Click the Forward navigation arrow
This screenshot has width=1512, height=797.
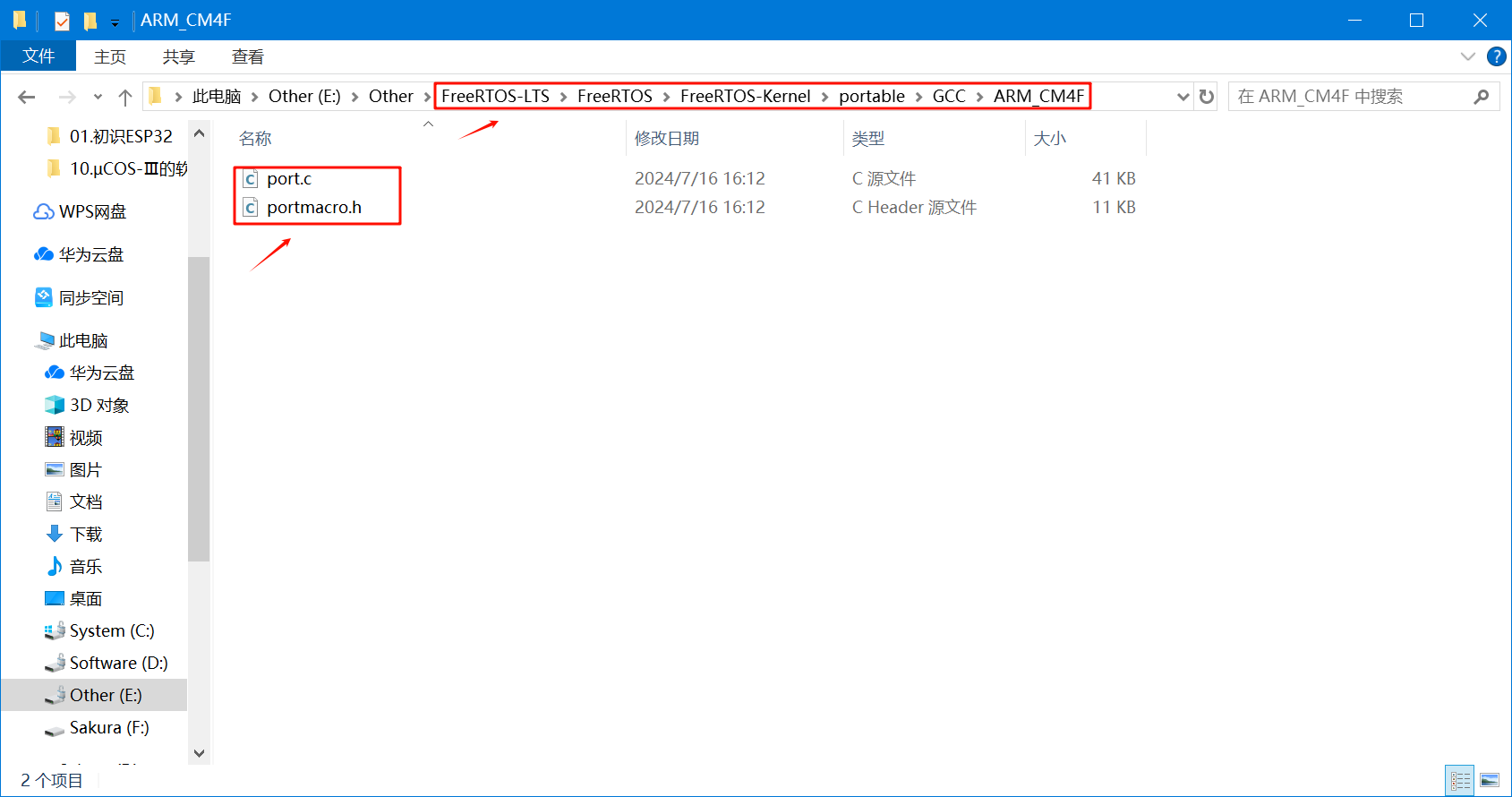pyautogui.click(x=67, y=97)
